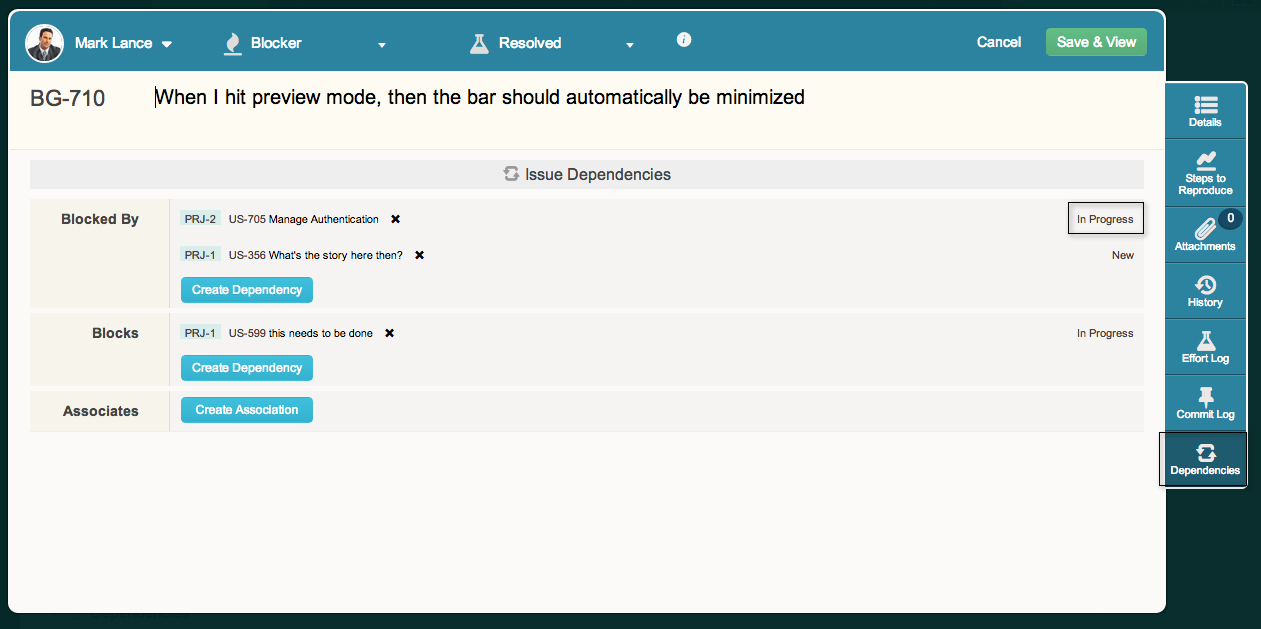Open the Details sidebar panel
Image resolution: width=1261 pixels, height=629 pixels.
pos(1205,111)
